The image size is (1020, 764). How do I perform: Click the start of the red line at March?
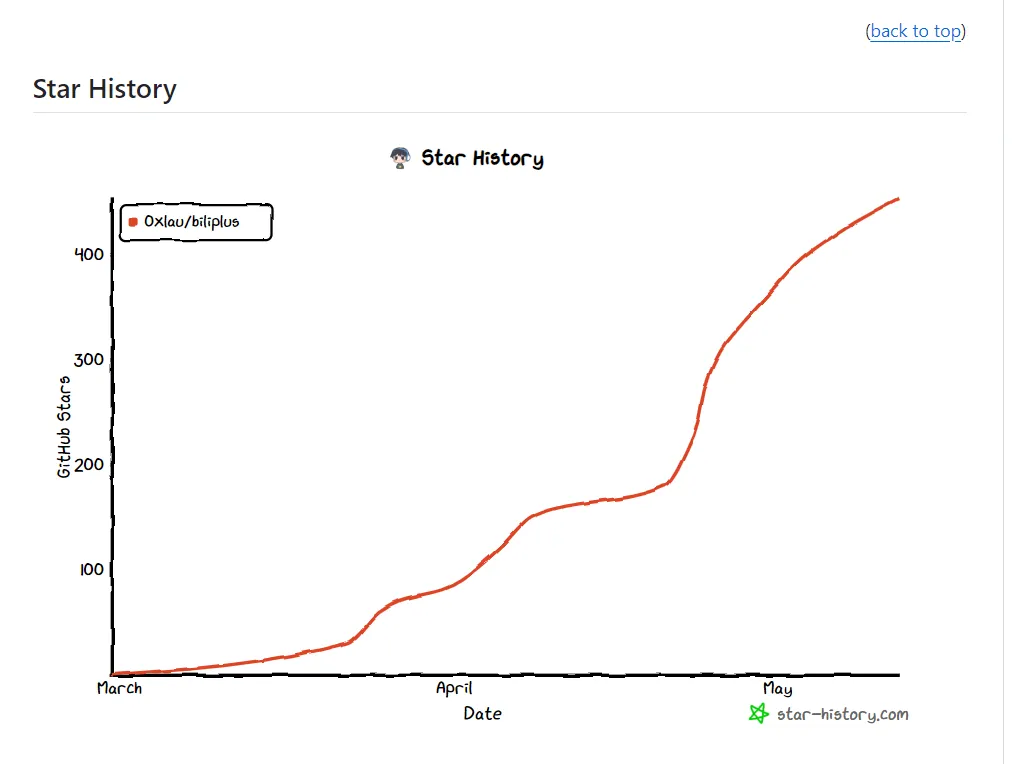point(115,673)
